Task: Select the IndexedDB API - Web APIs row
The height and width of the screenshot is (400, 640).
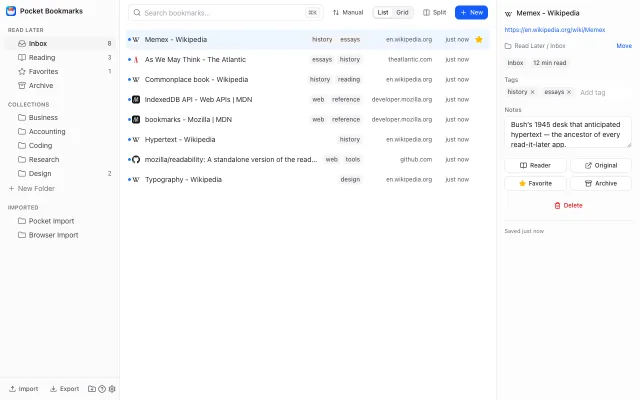Action: [x=307, y=100]
